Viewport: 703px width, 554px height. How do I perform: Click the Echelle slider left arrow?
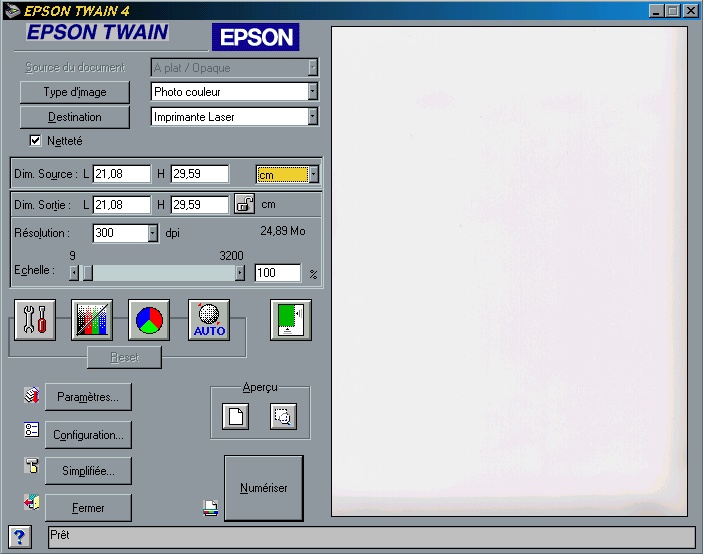(x=74, y=273)
